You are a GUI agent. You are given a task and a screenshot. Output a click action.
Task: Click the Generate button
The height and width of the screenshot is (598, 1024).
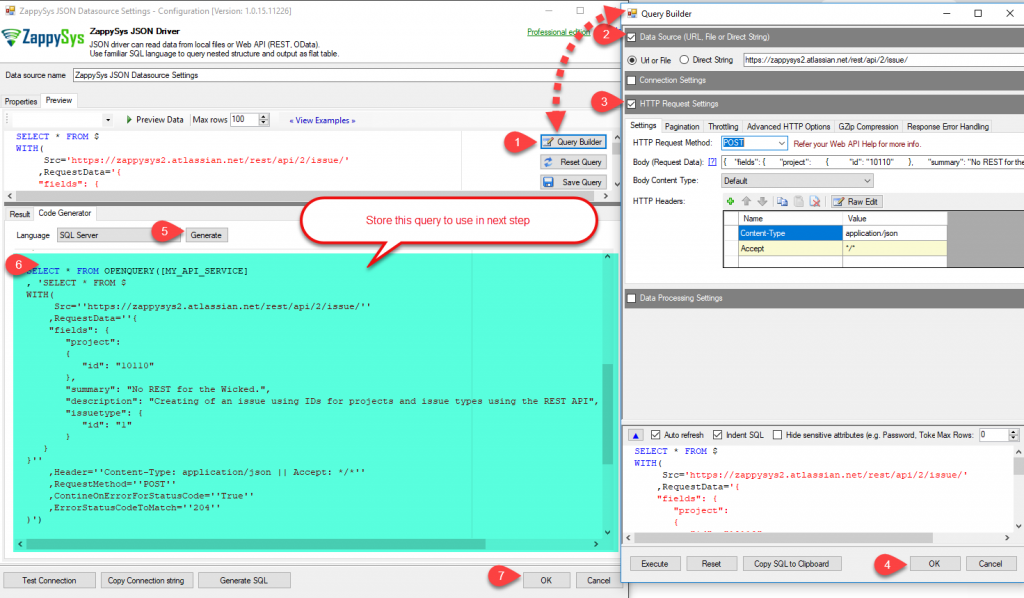(206, 235)
